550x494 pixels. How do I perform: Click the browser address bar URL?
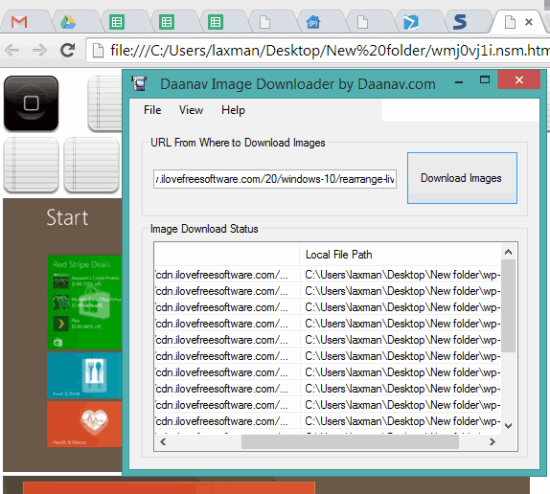pos(329,51)
